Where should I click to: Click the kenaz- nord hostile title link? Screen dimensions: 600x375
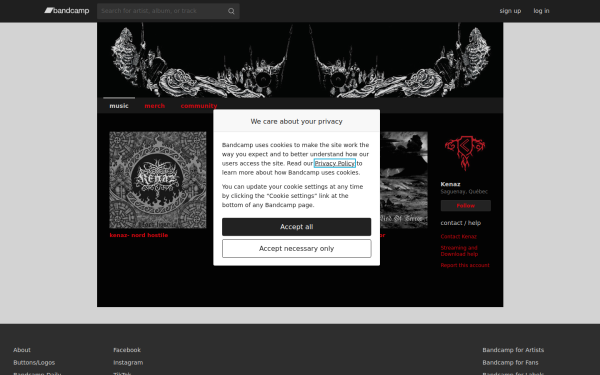pos(139,235)
